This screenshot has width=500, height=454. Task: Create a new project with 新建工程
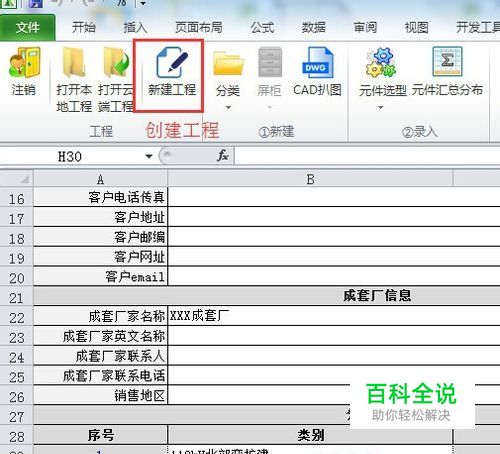(172, 72)
